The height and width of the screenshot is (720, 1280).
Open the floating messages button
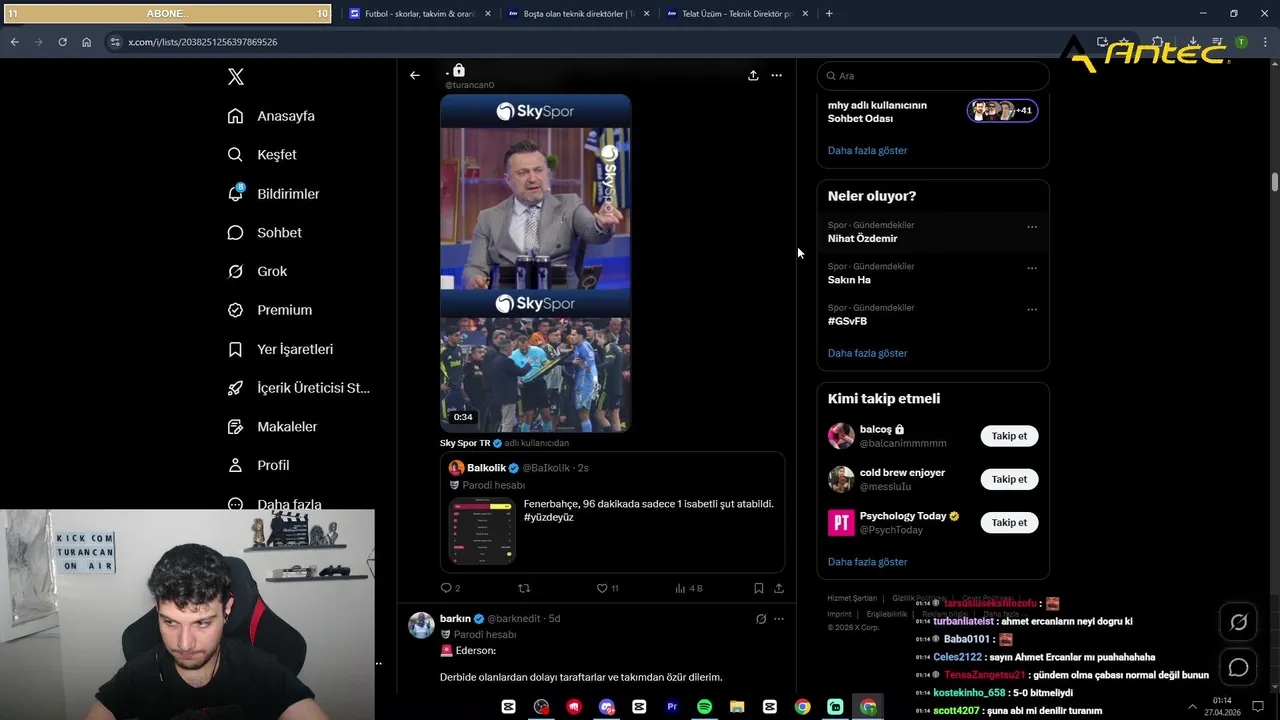pyautogui.click(x=1238, y=667)
